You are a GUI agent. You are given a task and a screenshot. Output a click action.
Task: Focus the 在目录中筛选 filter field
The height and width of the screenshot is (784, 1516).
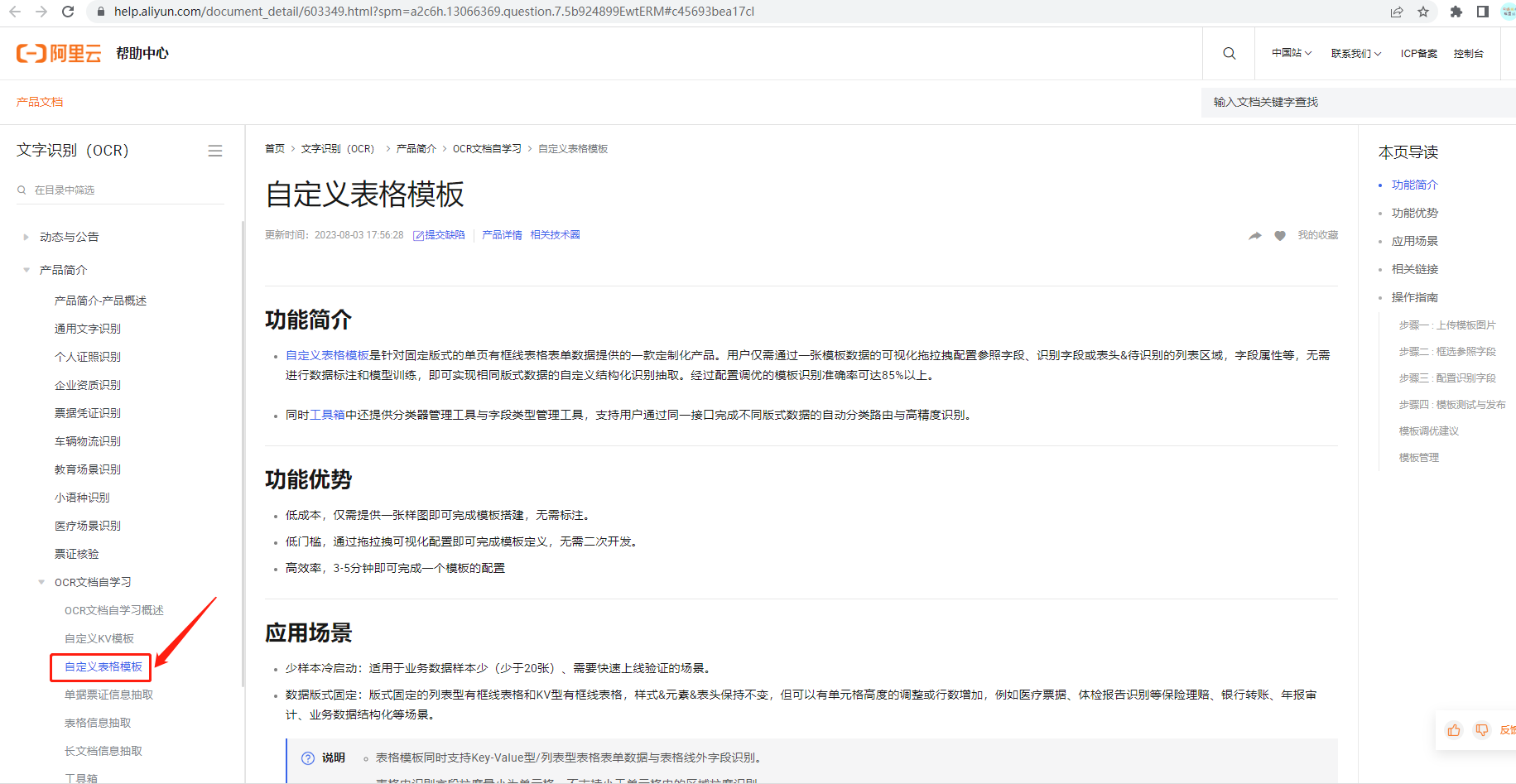click(120, 190)
